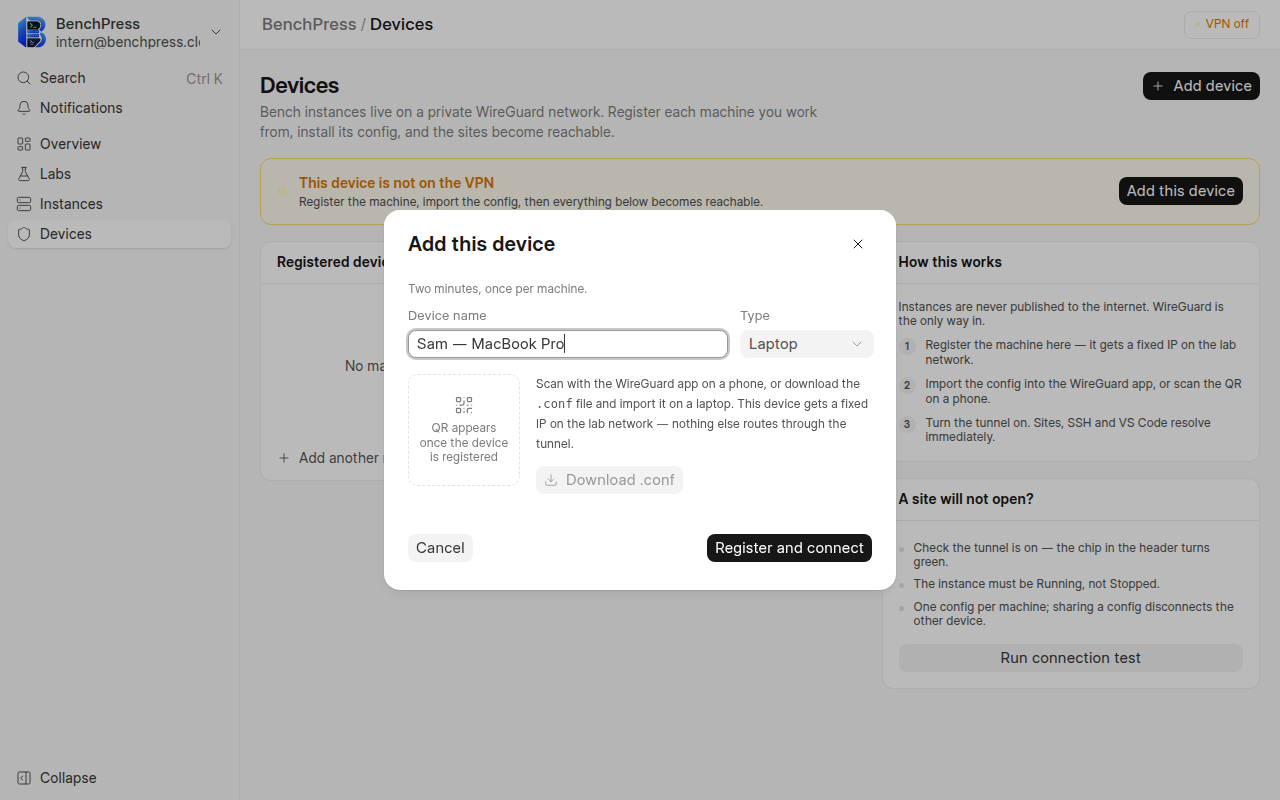Viewport: 1280px width, 800px height.
Task: Expand the BenchPress account switcher chevron
Action: 216,32
